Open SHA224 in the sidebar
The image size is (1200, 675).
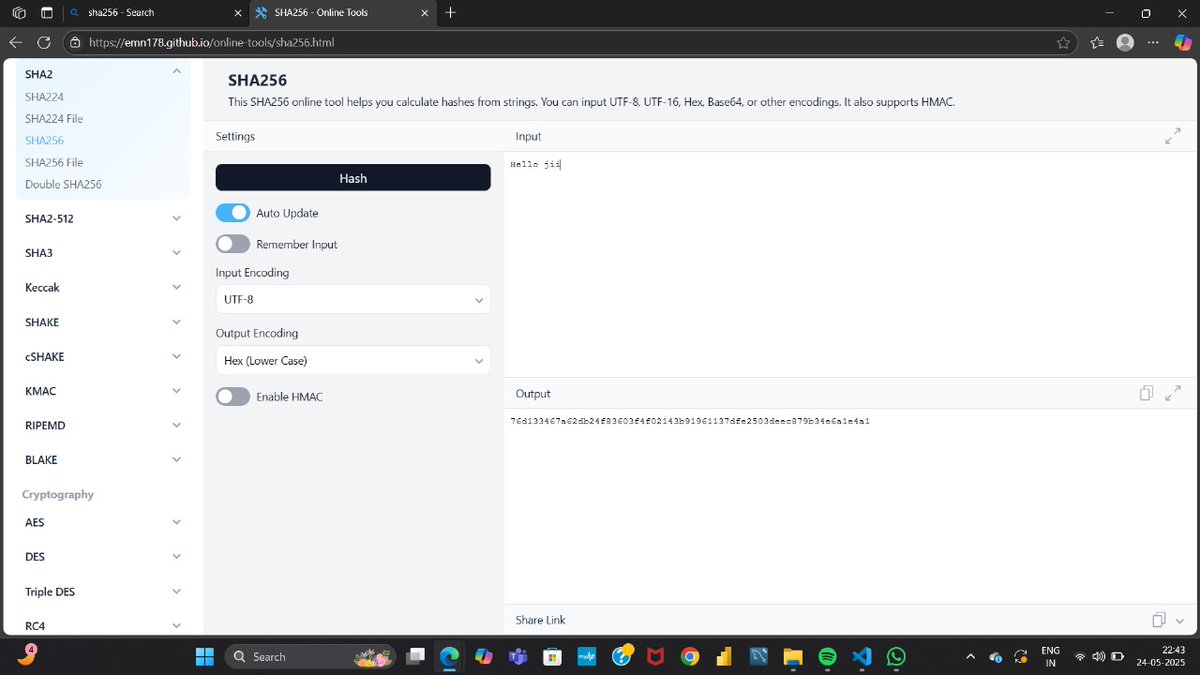(x=45, y=97)
